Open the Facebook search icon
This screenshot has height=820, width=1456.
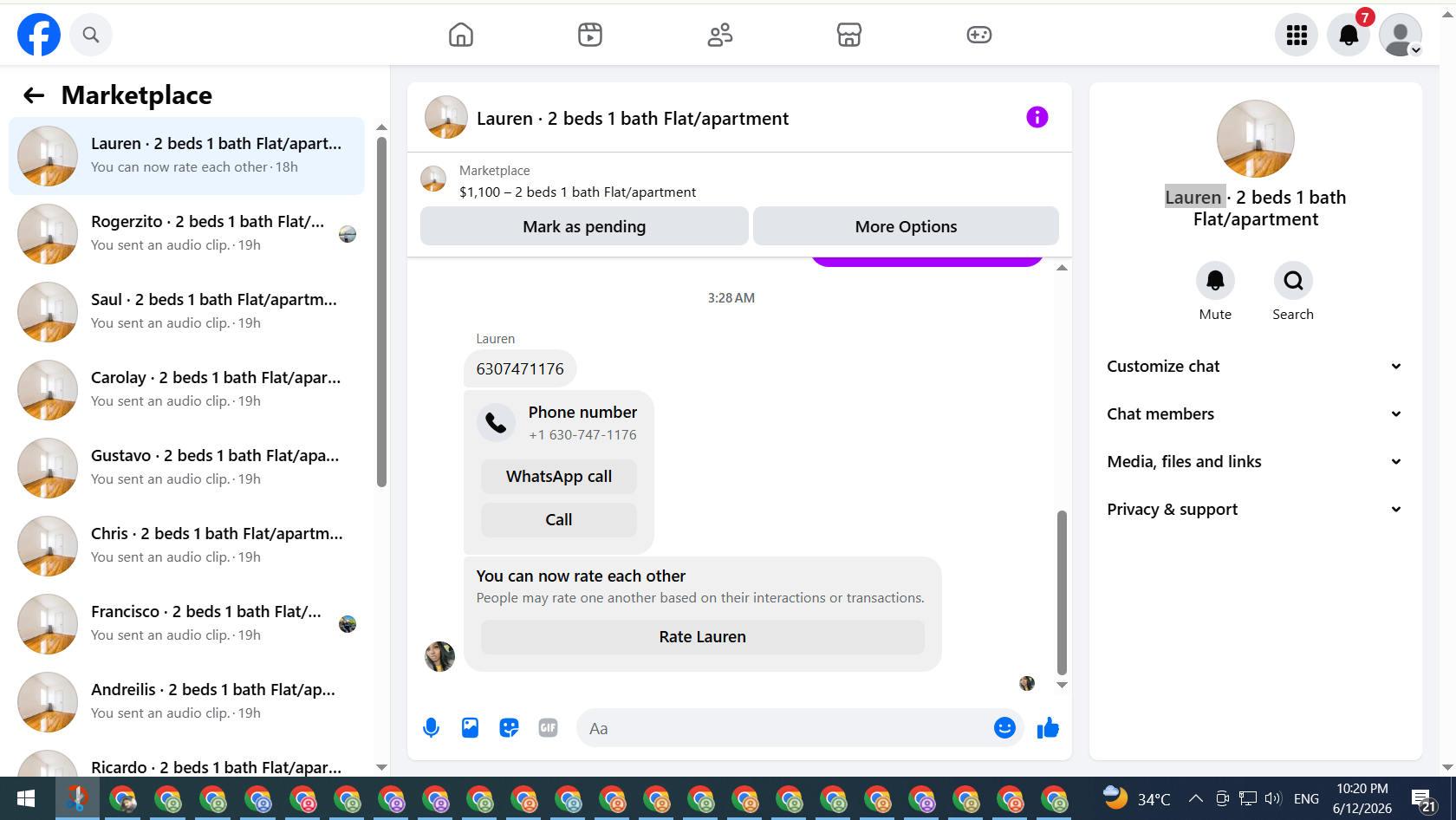point(91,35)
